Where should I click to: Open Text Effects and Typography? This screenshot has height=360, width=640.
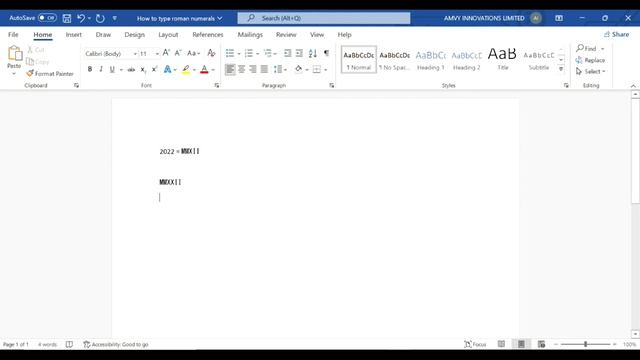(x=167, y=69)
